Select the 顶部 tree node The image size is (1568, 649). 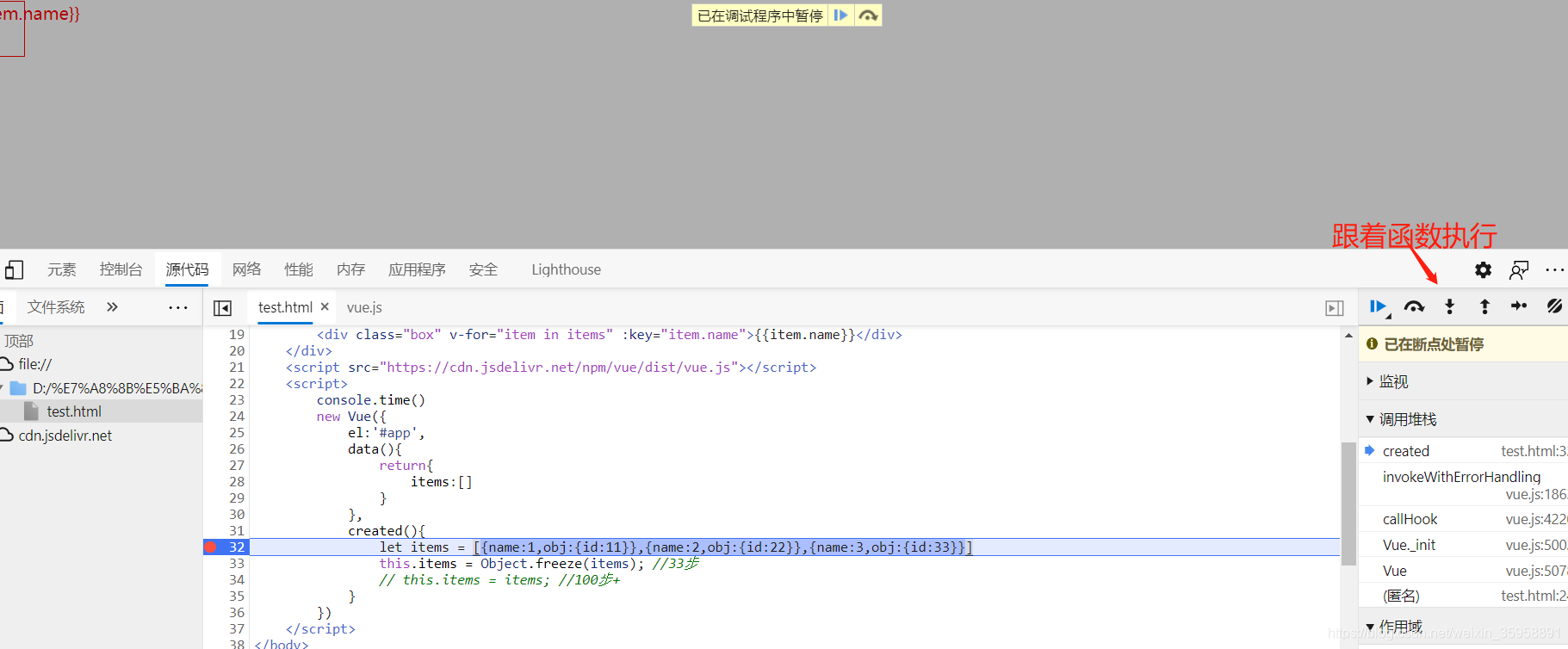[x=101, y=341]
